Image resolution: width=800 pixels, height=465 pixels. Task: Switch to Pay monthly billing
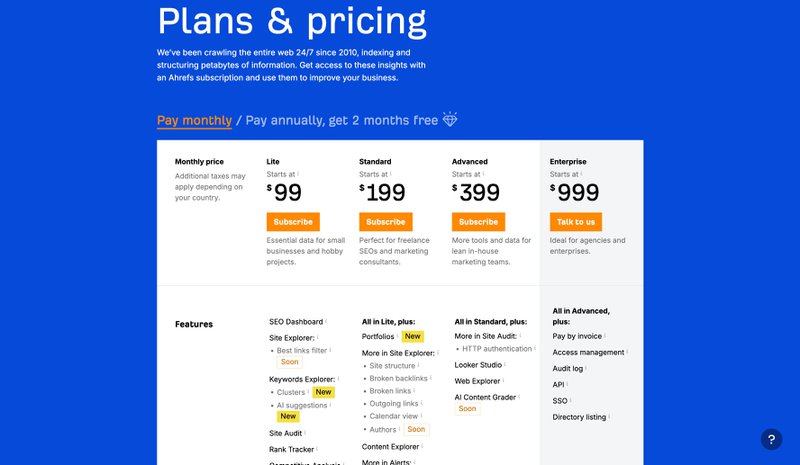click(194, 120)
